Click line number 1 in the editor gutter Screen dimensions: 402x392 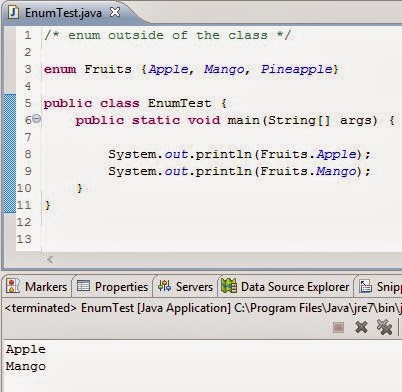tap(28, 35)
